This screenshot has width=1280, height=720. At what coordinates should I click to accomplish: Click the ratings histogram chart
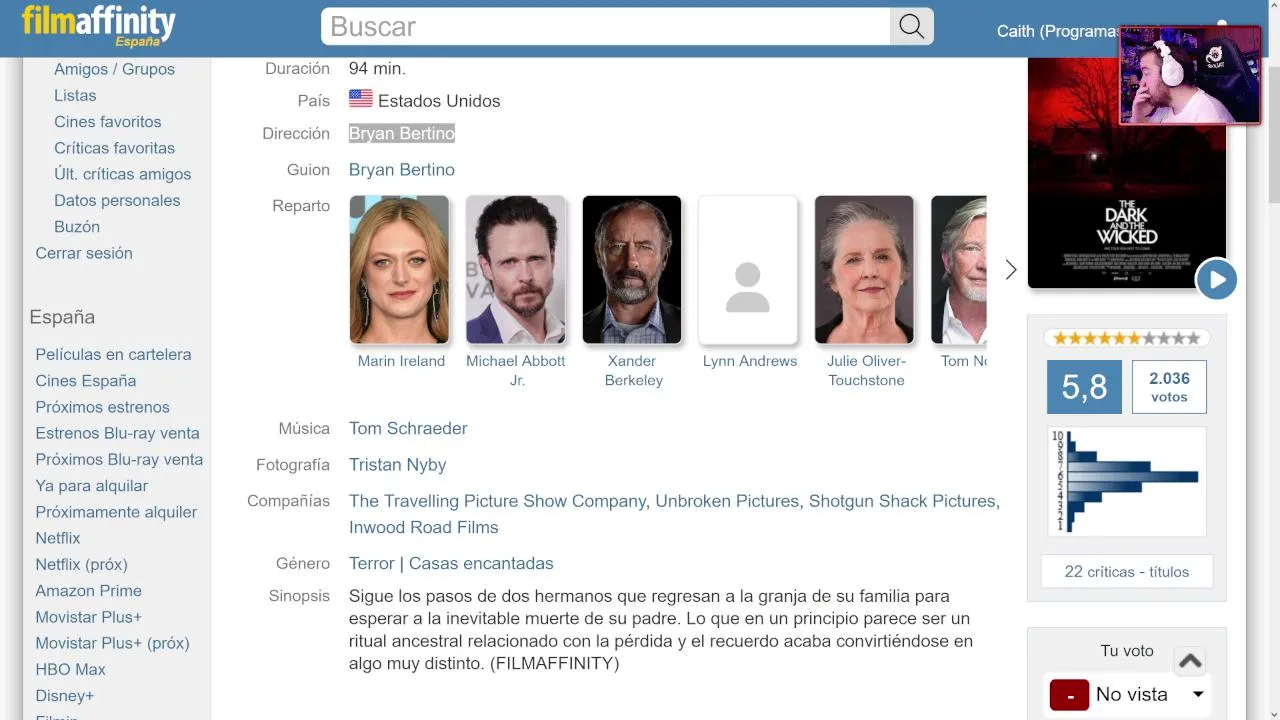tap(1127, 481)
